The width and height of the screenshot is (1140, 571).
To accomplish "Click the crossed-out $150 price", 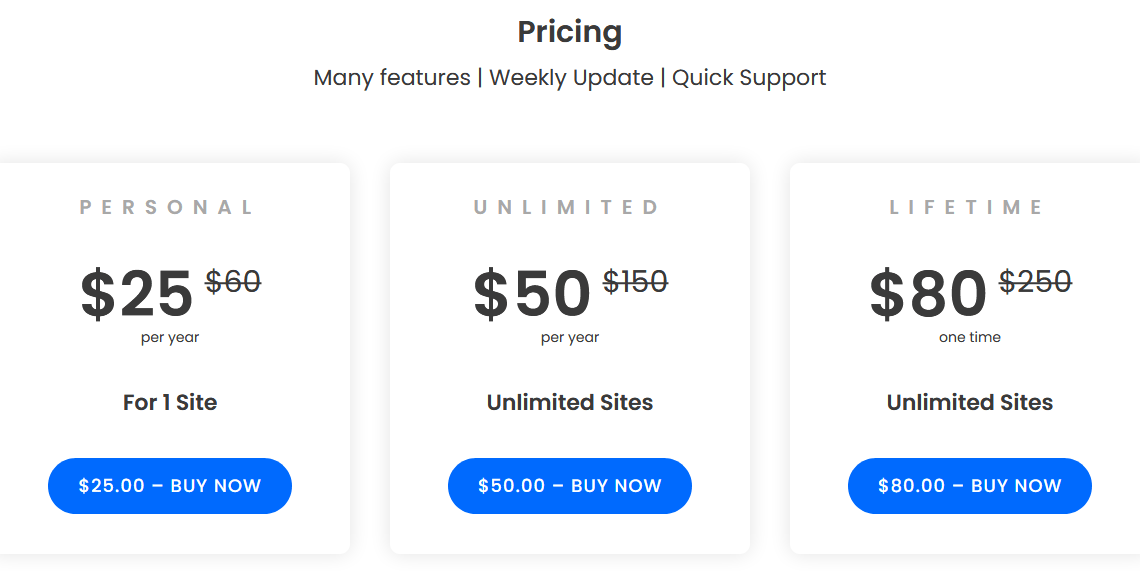I will (635, 282).
